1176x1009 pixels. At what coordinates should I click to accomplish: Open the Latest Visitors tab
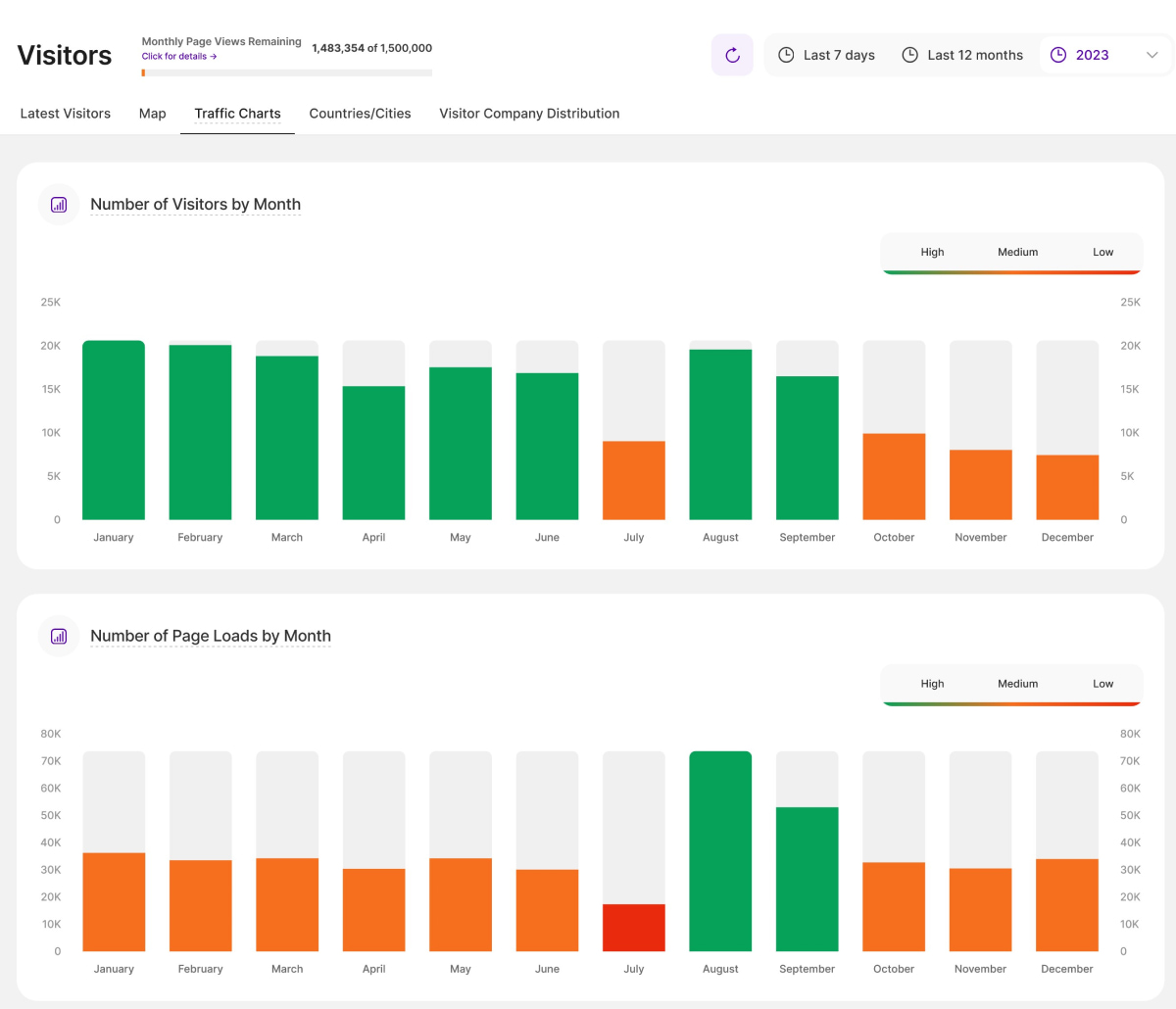pyautogui.click(x=66, y=114)
